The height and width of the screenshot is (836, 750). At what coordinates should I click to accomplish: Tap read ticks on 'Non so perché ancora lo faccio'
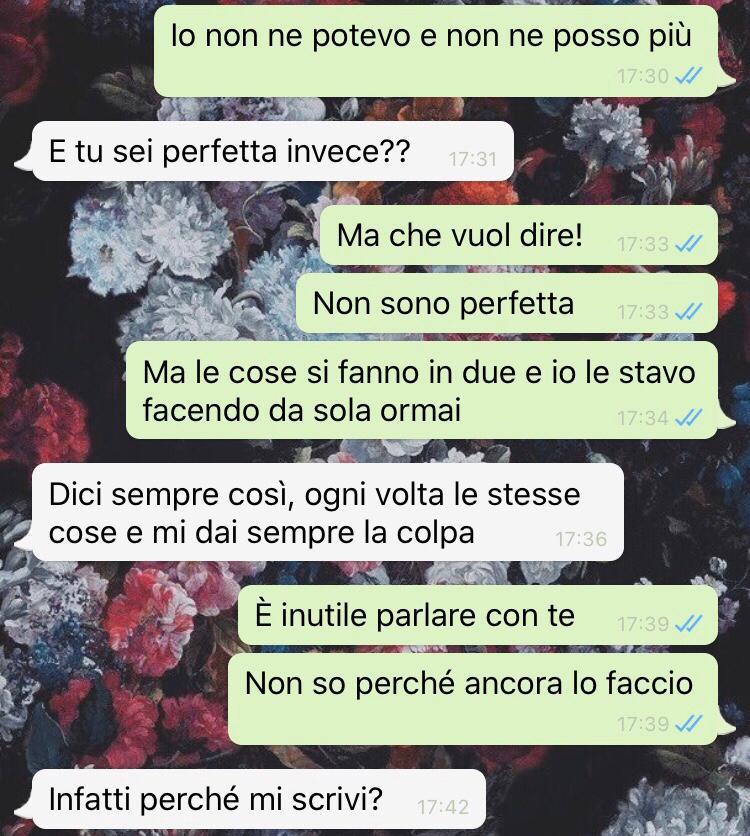pyautogui.click(x=688, y=724)
